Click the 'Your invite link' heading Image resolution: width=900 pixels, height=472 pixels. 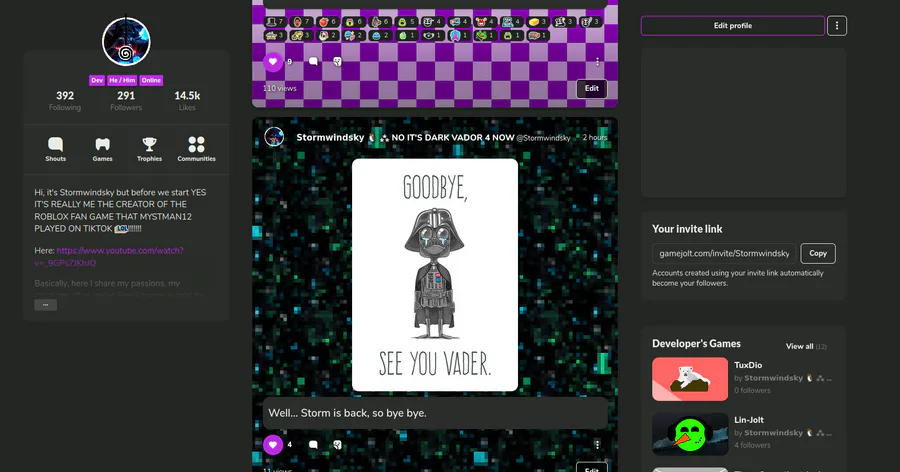point(687,229)
